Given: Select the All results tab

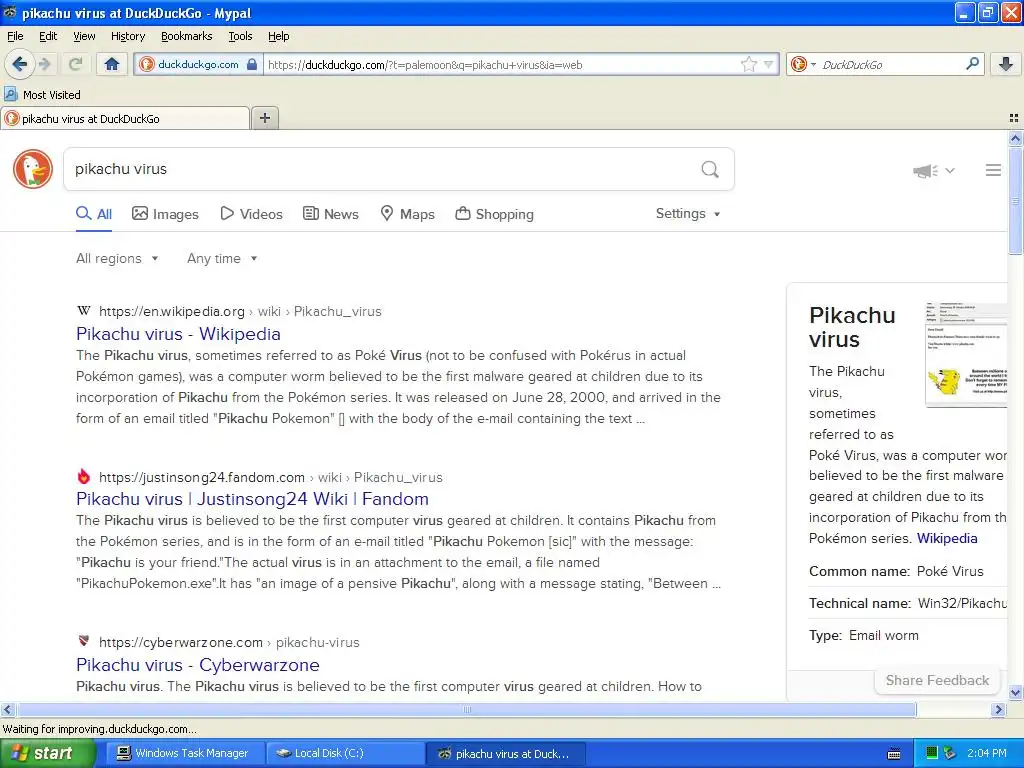Looking at the screenshot, I should (x=94, y=214).
